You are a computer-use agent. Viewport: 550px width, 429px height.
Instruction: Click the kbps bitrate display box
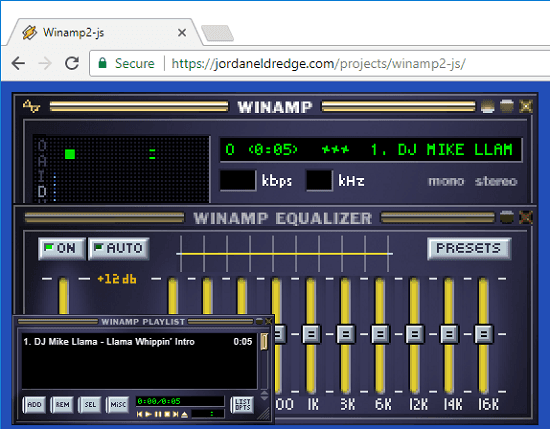coord(237,180)
